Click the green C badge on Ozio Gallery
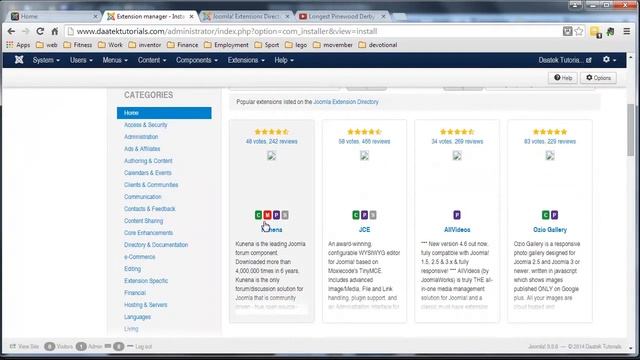Image resolution: width=640 pixels, height=360 pixels. (546, 215)
